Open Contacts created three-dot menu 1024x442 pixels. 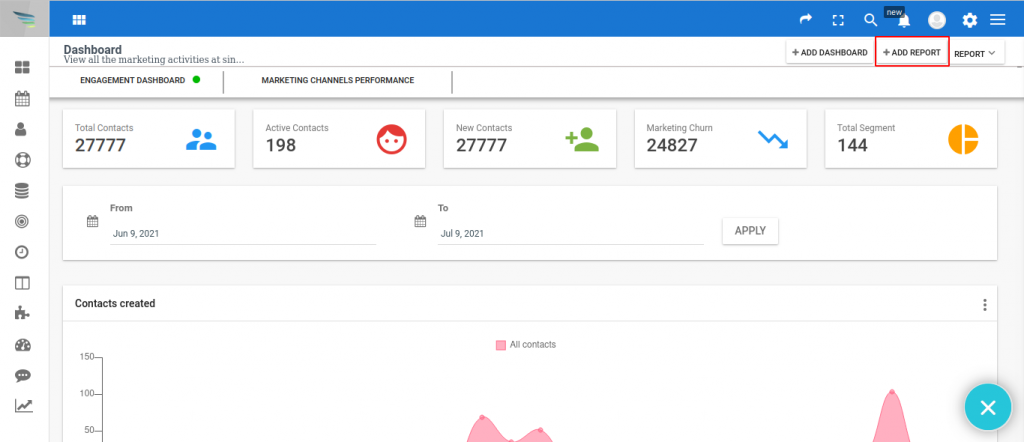tap(984, 305)
